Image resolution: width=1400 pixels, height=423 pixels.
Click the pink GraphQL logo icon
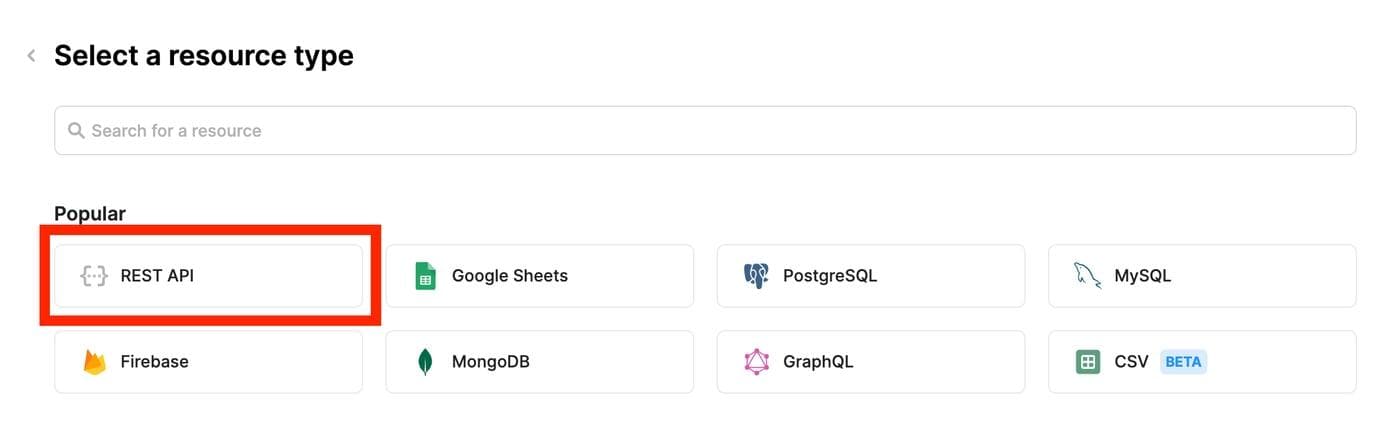click(x=756, y=362)
